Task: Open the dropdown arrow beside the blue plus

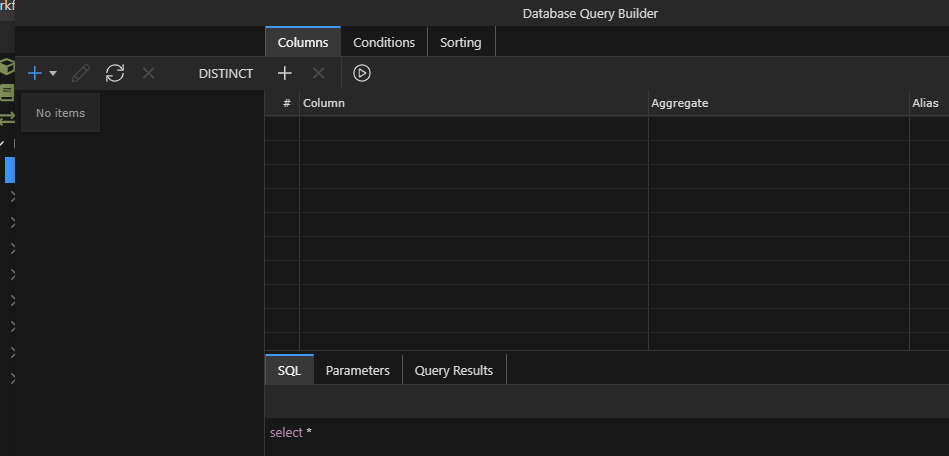Action: 53,74
